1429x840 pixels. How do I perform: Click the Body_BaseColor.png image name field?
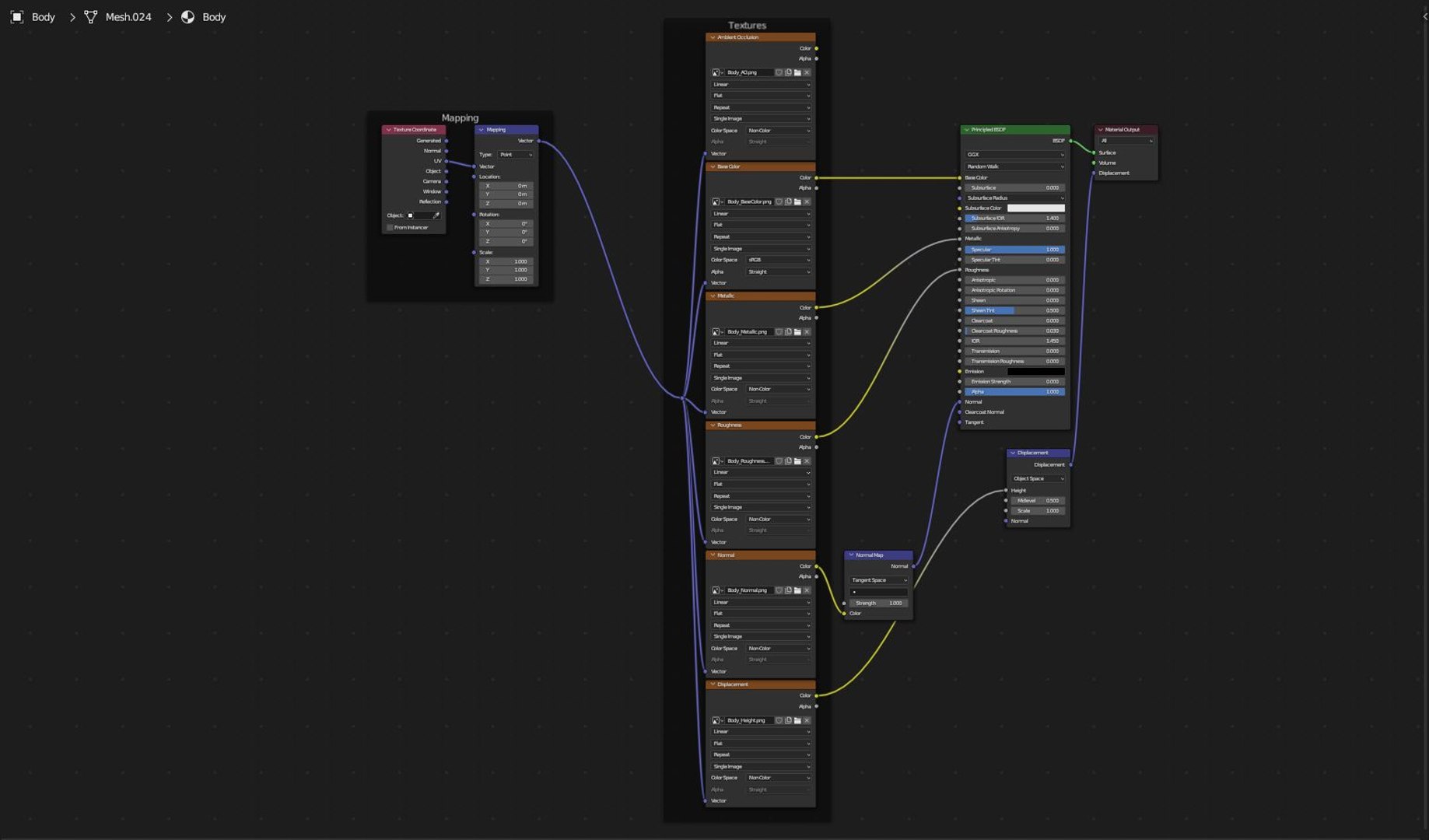tap(749, 201)
